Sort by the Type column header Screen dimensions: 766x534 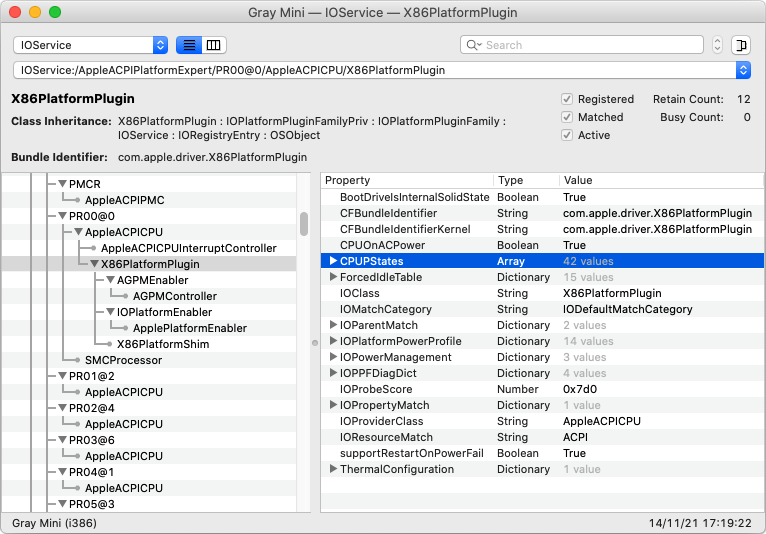[x=526, y=180]
